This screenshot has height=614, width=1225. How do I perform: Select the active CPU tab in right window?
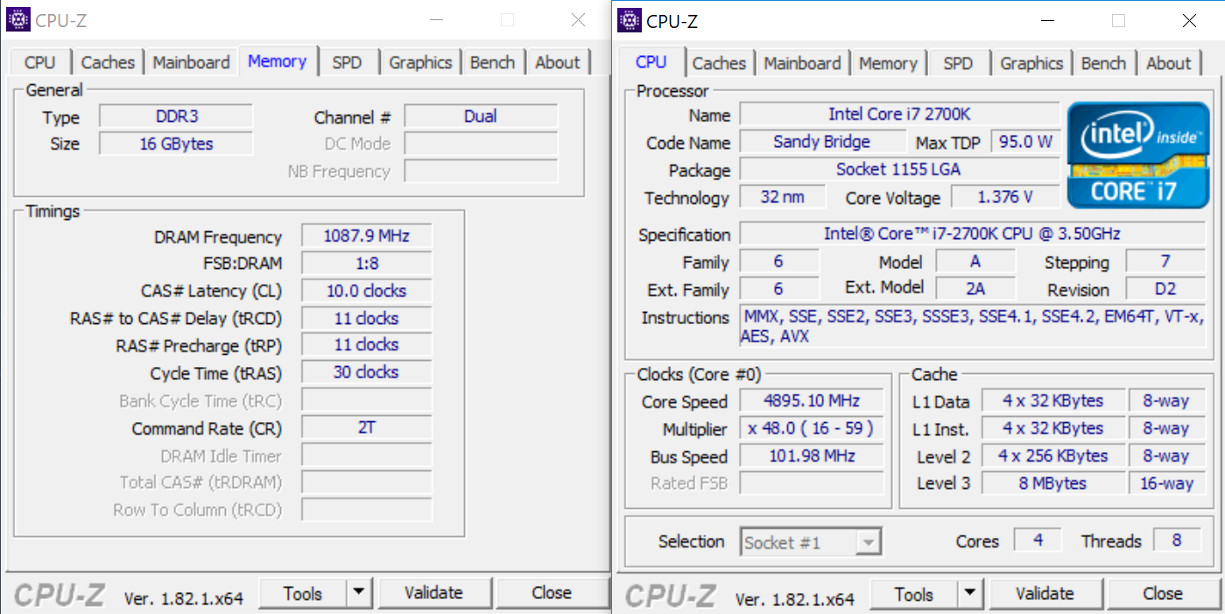point(651,61)
